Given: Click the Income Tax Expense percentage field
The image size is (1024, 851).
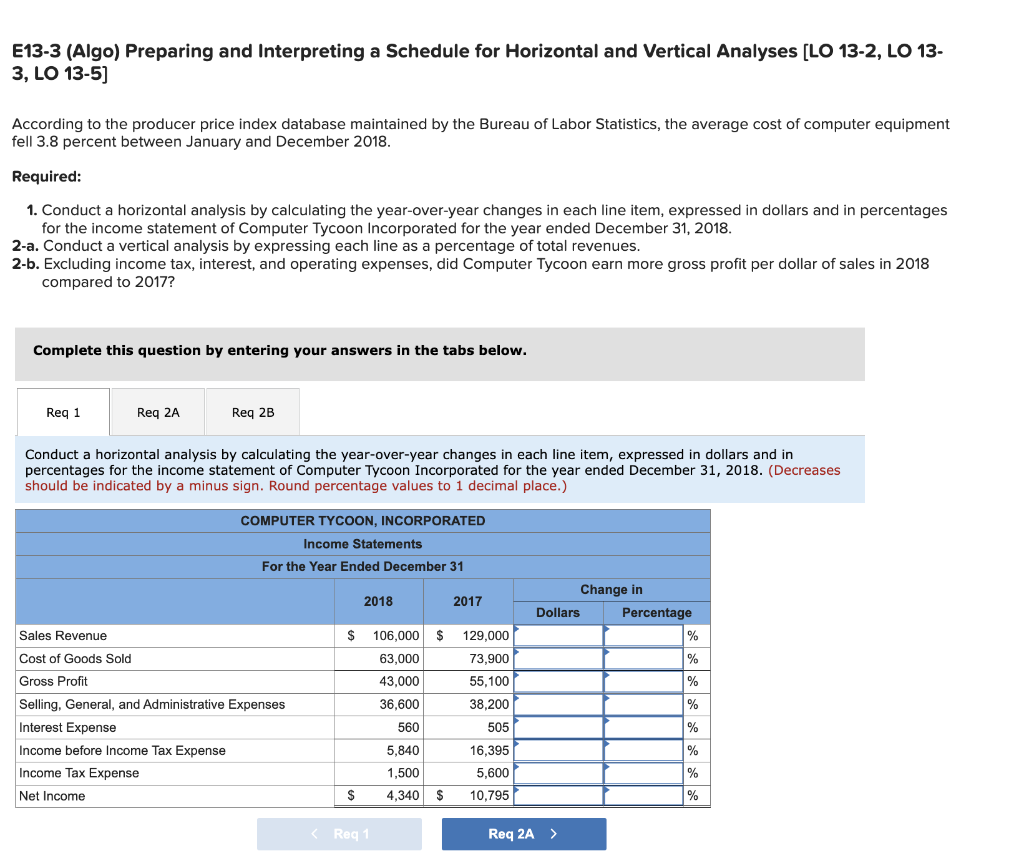Looking at the screenshot, I should click(650, 773).
